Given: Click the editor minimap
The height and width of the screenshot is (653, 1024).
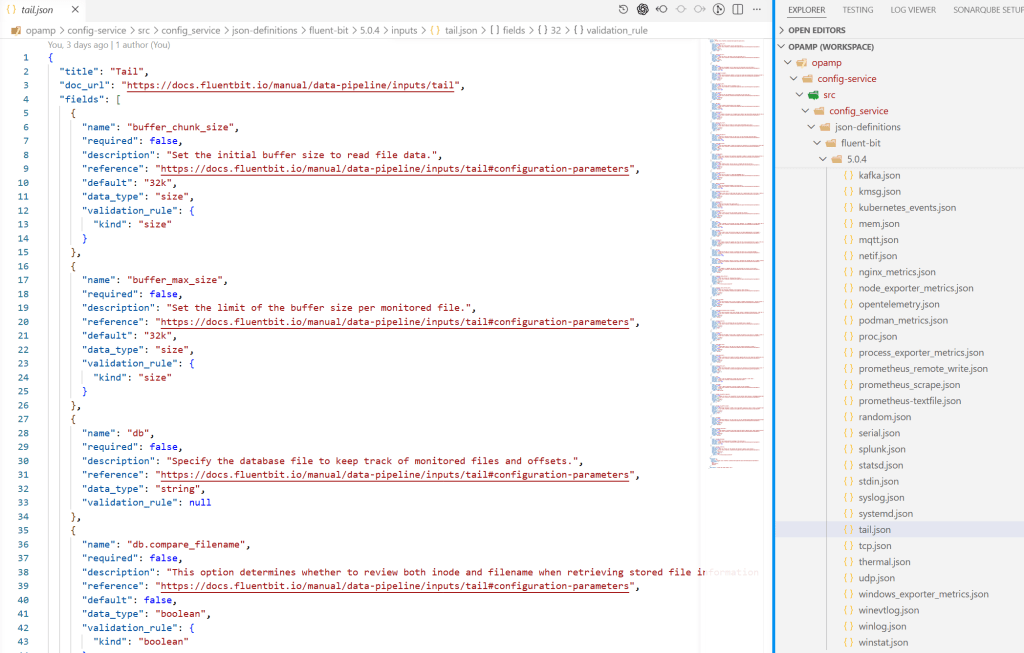Looking at the screenshot, I should tap(737, 255).
